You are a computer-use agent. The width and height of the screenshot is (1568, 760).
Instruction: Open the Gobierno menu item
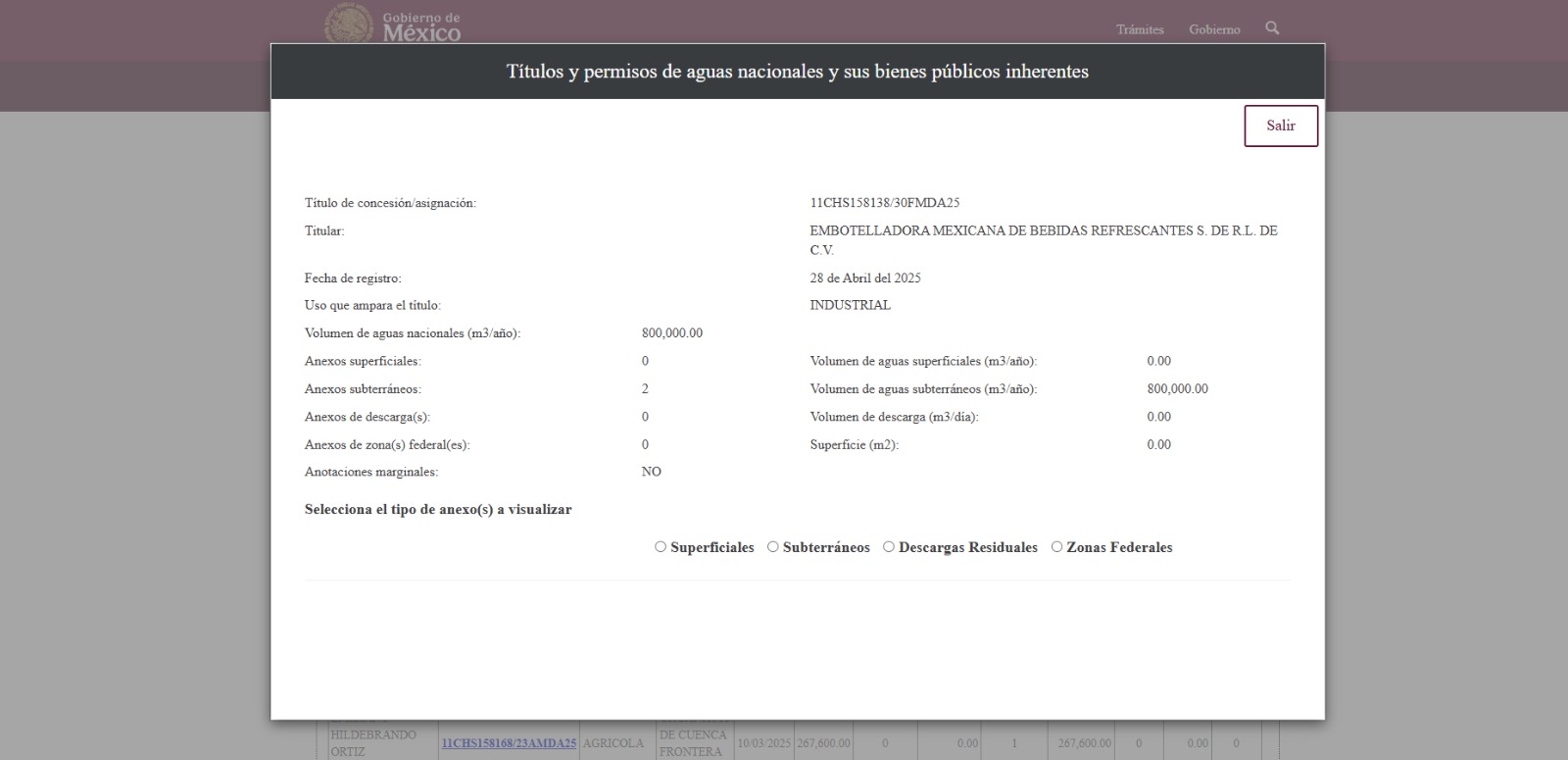click(1214, 29)
